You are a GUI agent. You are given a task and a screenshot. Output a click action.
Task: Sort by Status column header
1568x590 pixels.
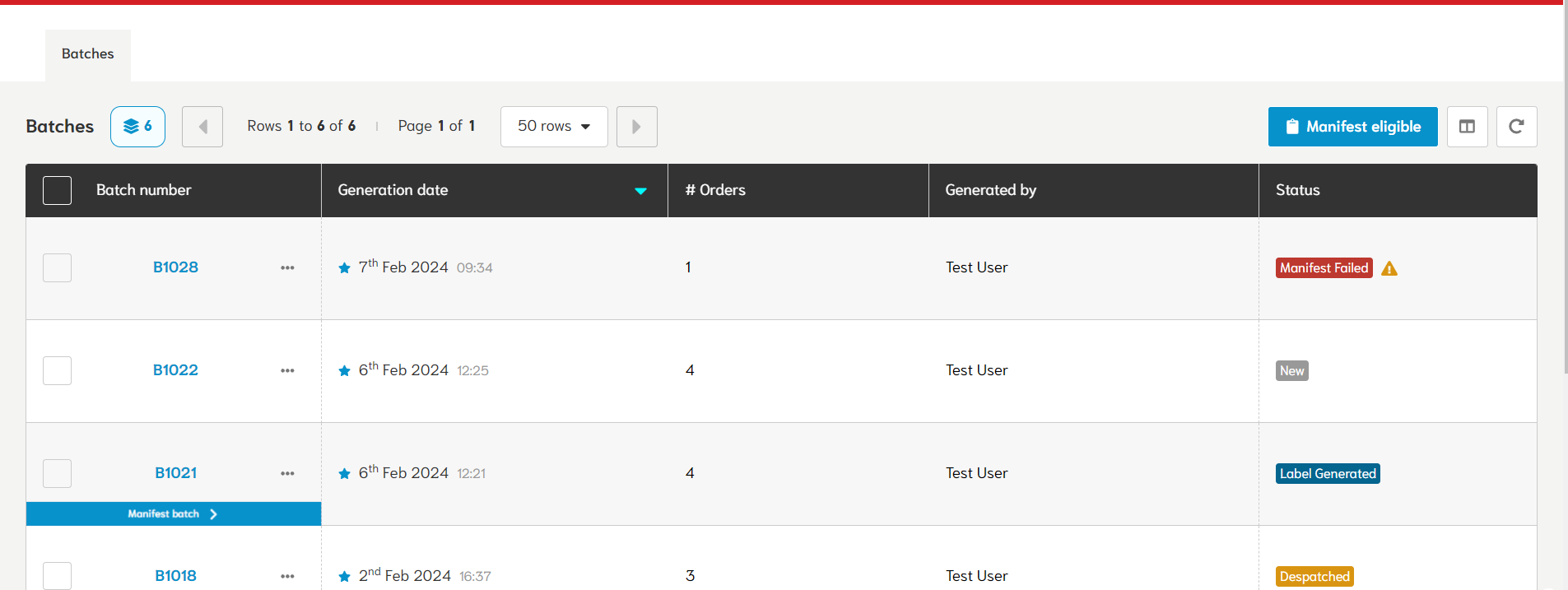pos(1297,190)
